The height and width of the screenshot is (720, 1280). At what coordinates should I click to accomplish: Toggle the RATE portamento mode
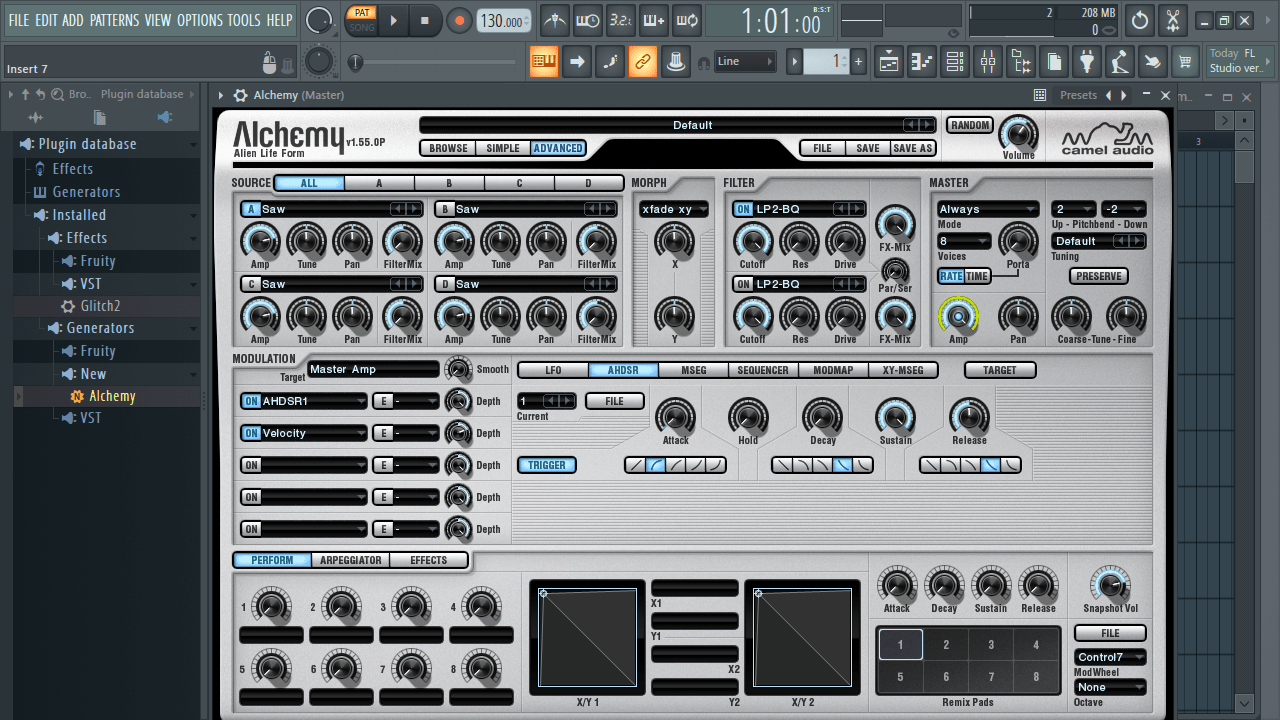(951, 276)
